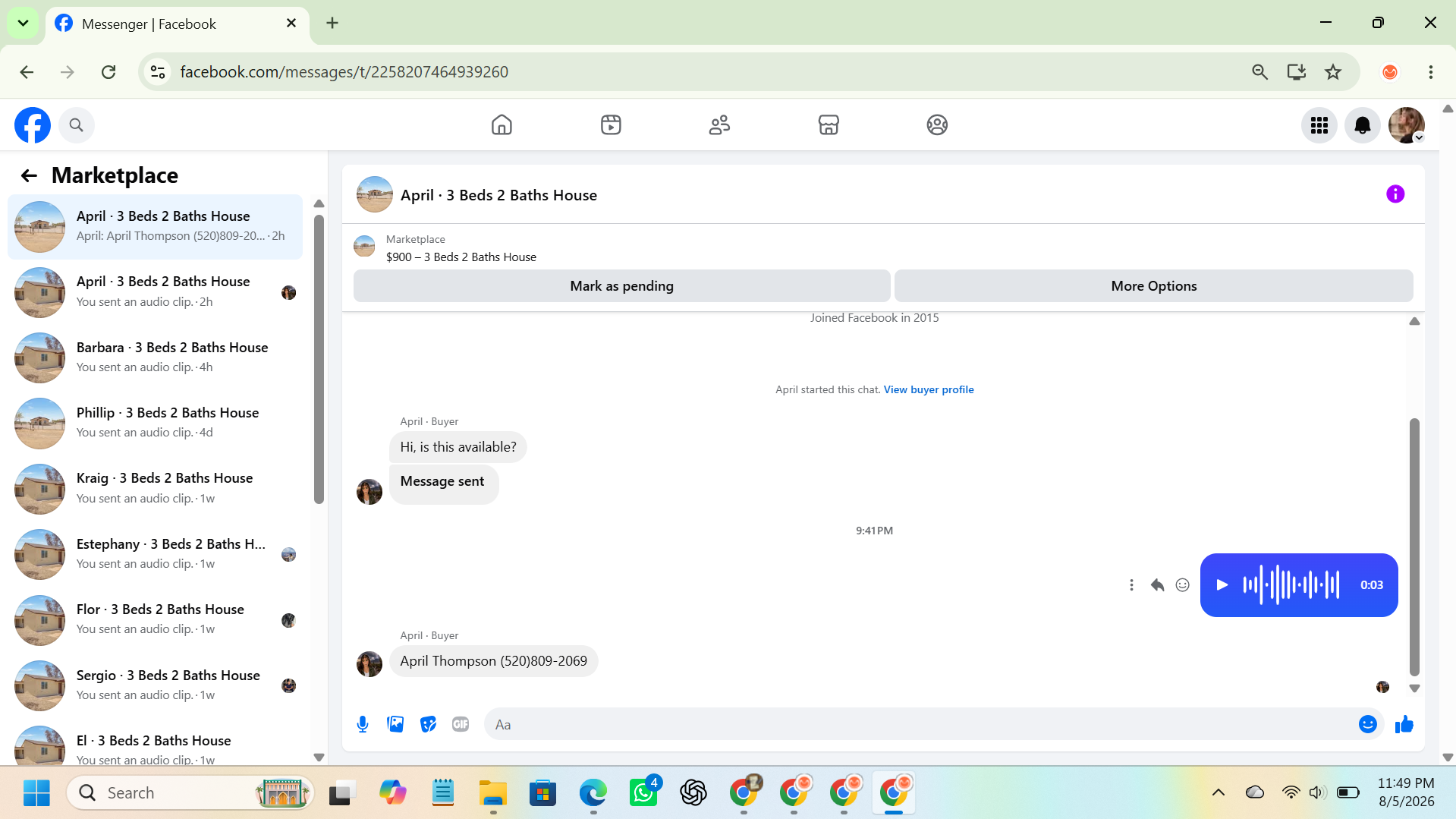
Task: View site information for facebook.com
Action: tap(158, 72)
